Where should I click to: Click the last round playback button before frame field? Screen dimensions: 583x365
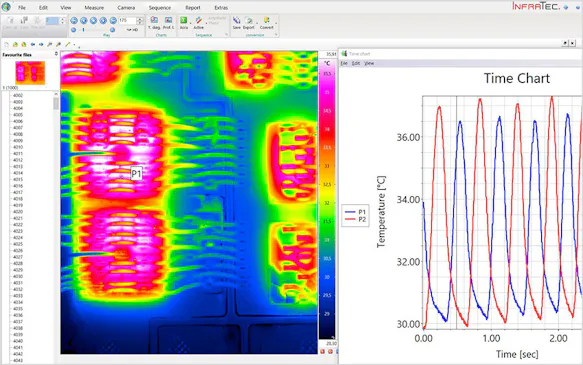[x=113, y=20]
